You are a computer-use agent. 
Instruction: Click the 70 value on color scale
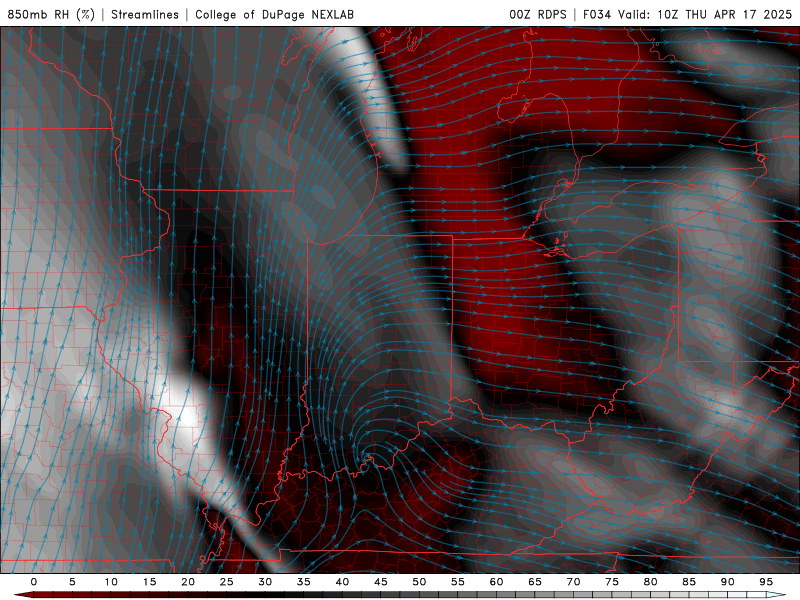(x=573, y=582)
